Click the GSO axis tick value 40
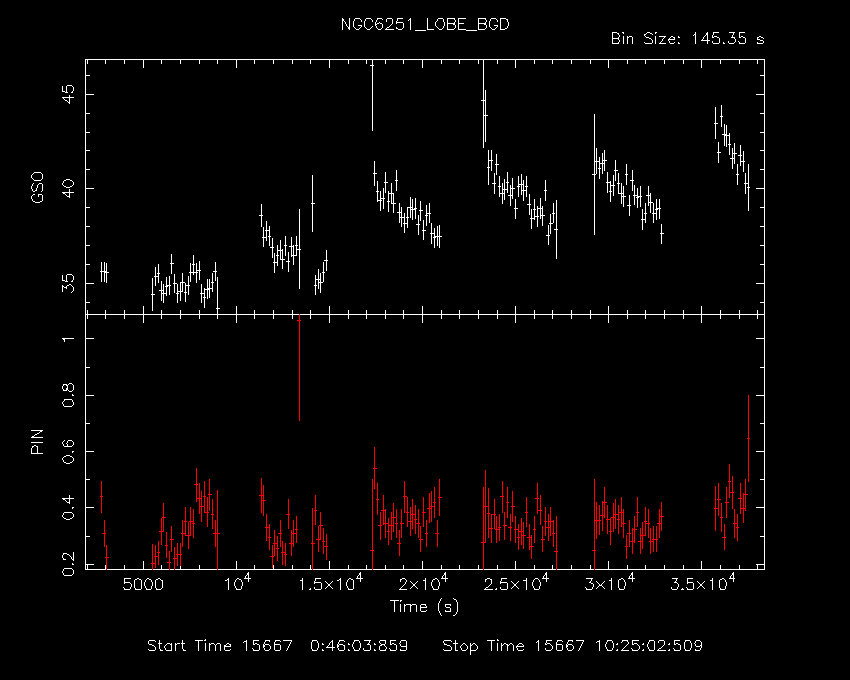 [69, 189]
